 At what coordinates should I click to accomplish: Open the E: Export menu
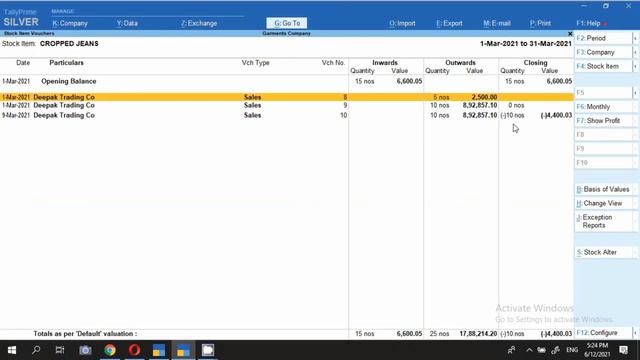449,23
